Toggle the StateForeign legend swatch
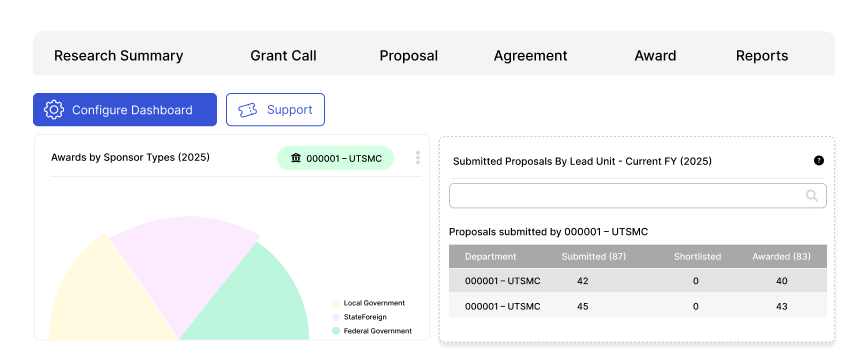Image resolution: width=862 pixels, height=364 pixels. click(x=336, y=317)
